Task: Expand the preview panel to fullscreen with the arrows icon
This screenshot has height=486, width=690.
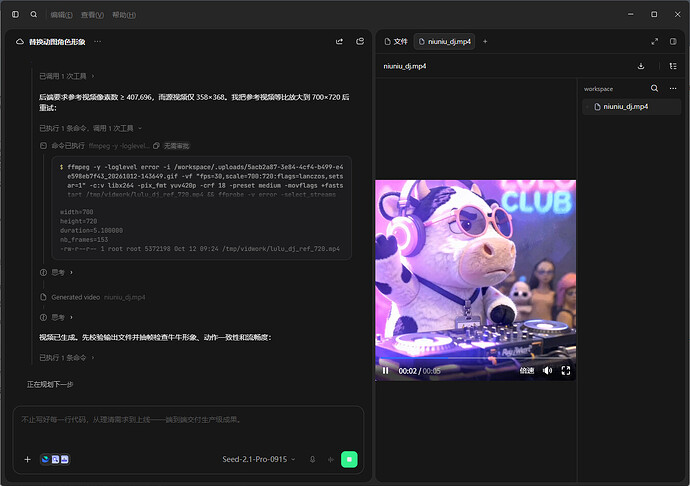Action: 654,41
